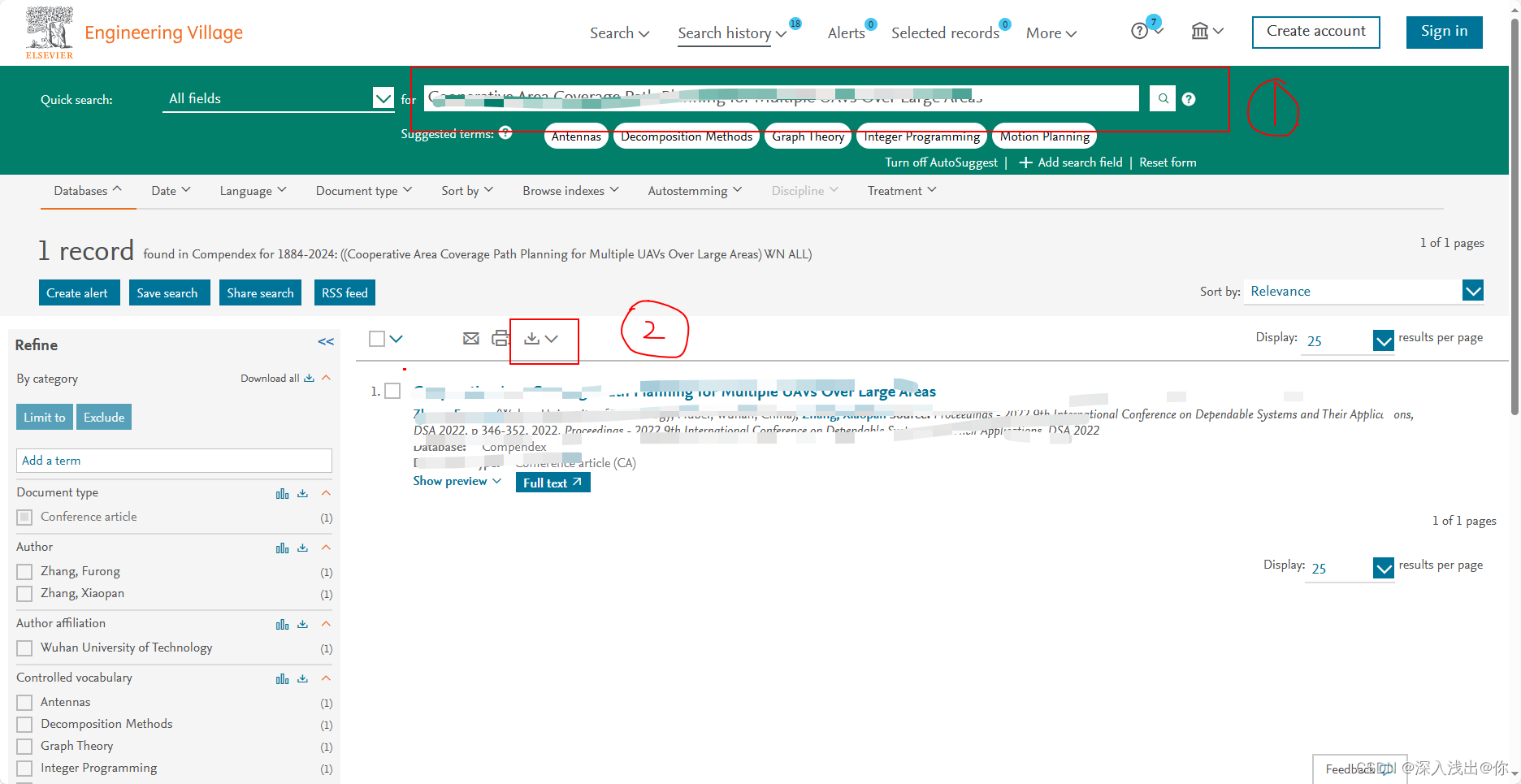Download Author facet data
Viewport: 1521px width, 784px height.
(303, 548)
